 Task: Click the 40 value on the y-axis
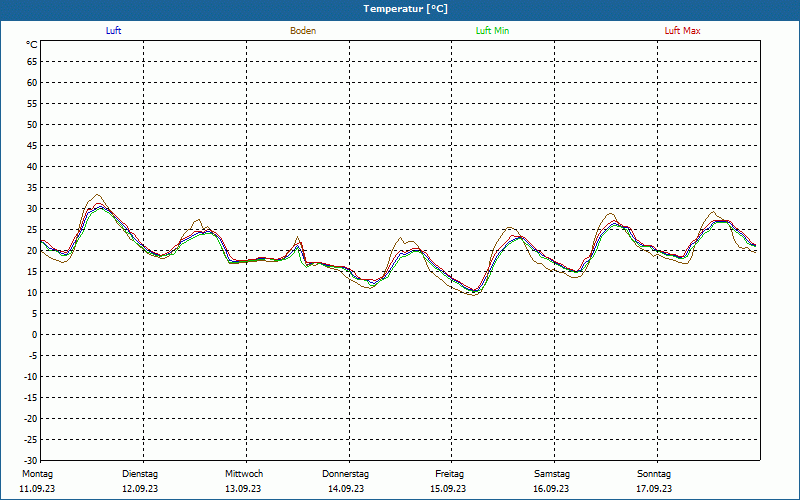tap(32, 167)
